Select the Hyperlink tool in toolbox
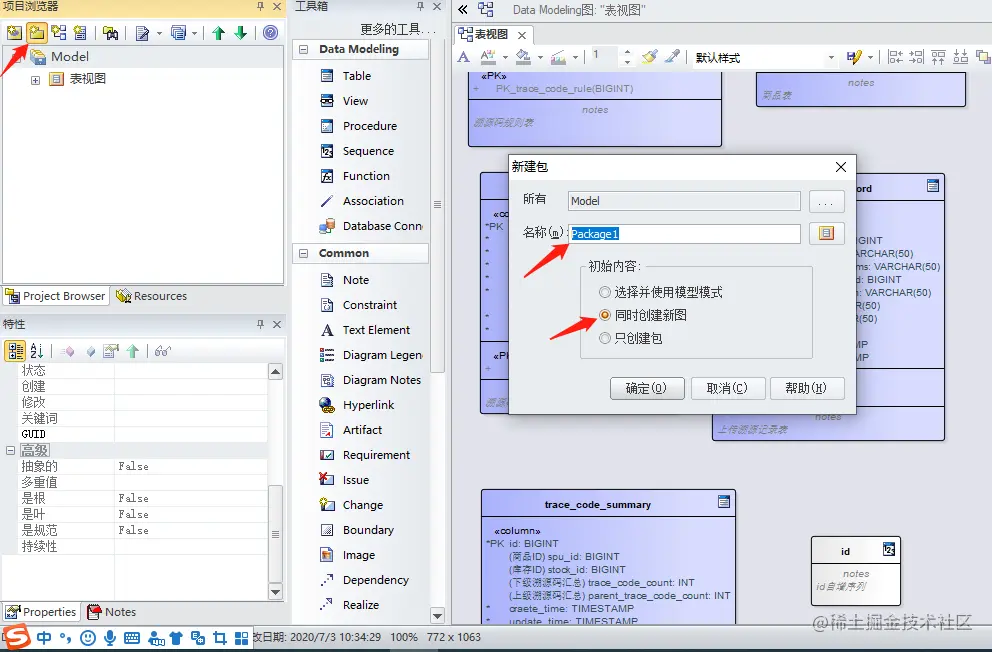 pyautogui.click(x=368, y=405)
